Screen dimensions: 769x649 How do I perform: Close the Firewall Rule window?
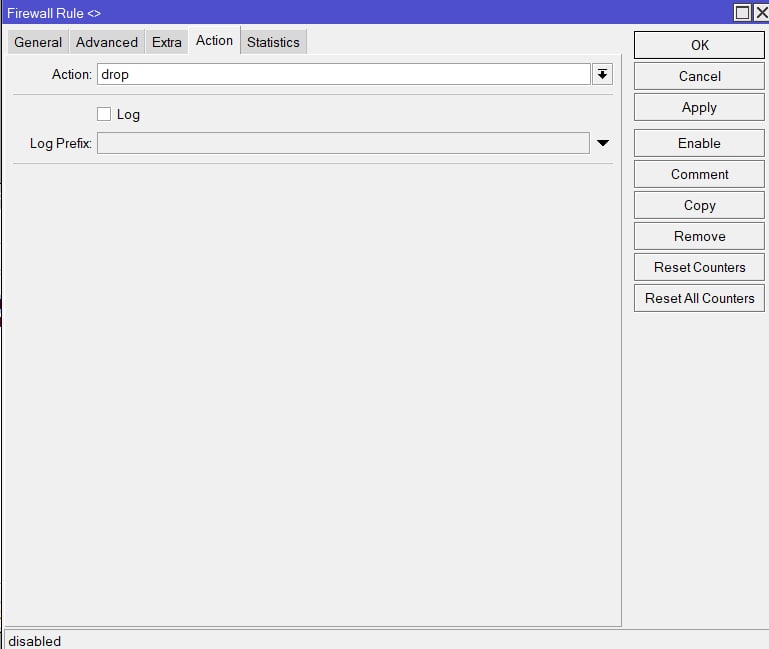pyautogui.click(x=762, y=12)
